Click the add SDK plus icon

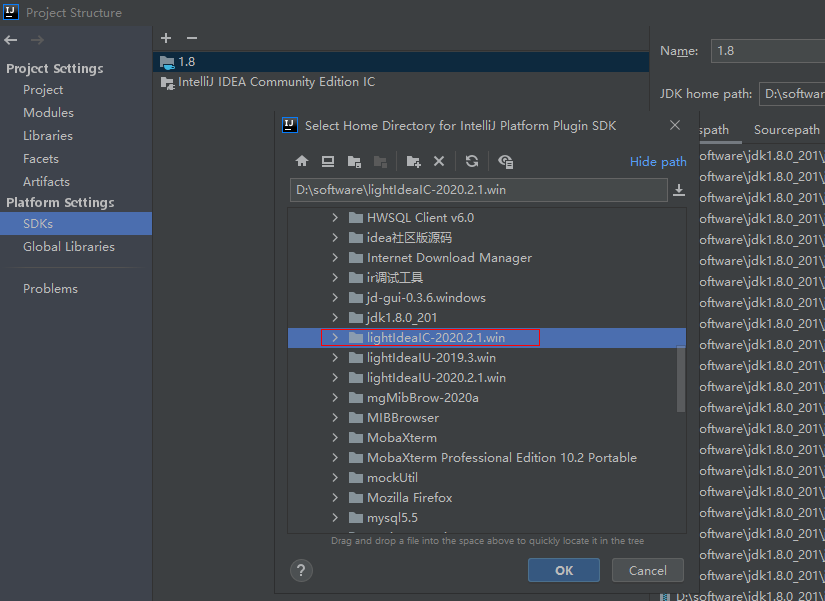166,38
